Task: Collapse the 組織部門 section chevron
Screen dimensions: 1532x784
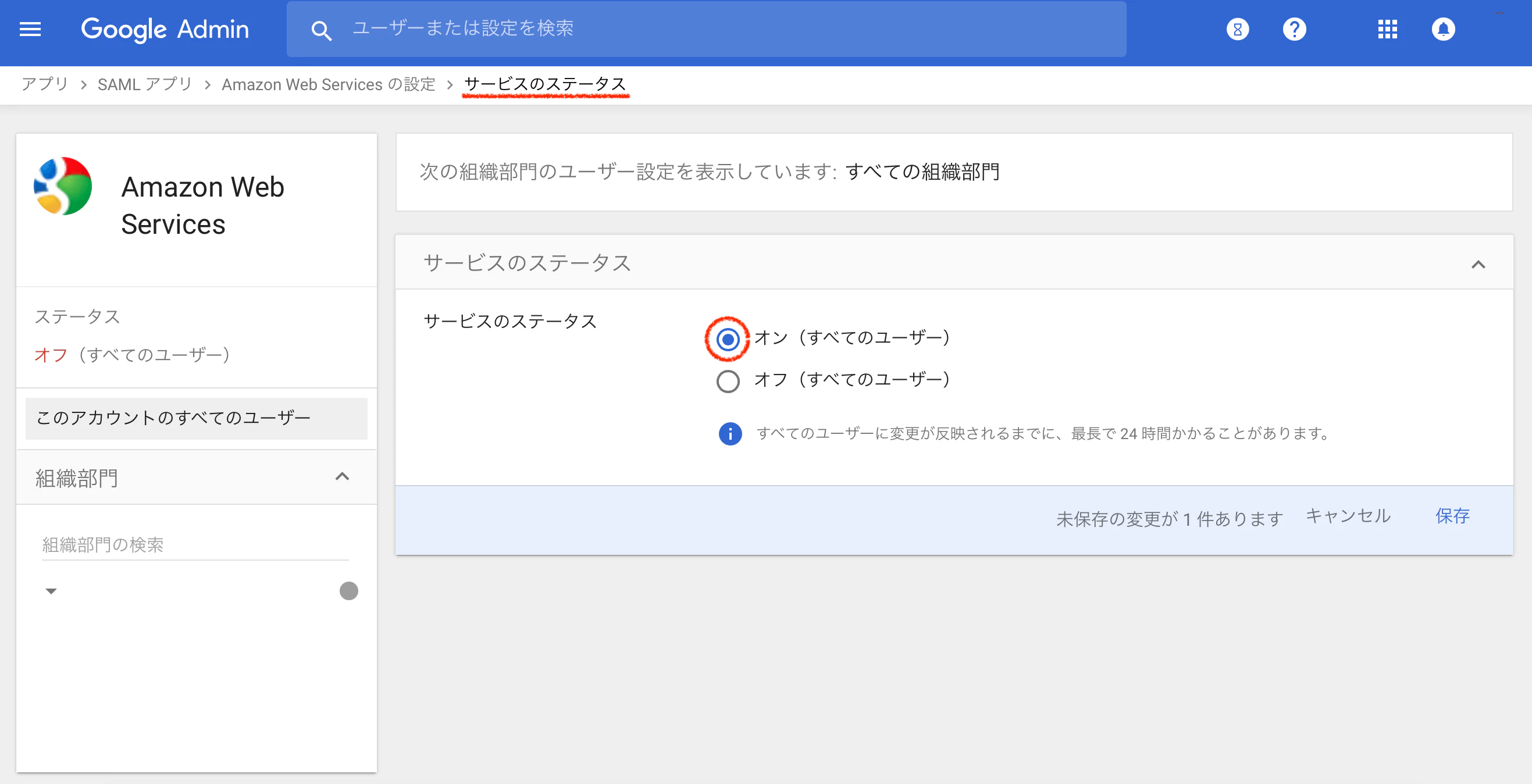Action: (342, 476)
